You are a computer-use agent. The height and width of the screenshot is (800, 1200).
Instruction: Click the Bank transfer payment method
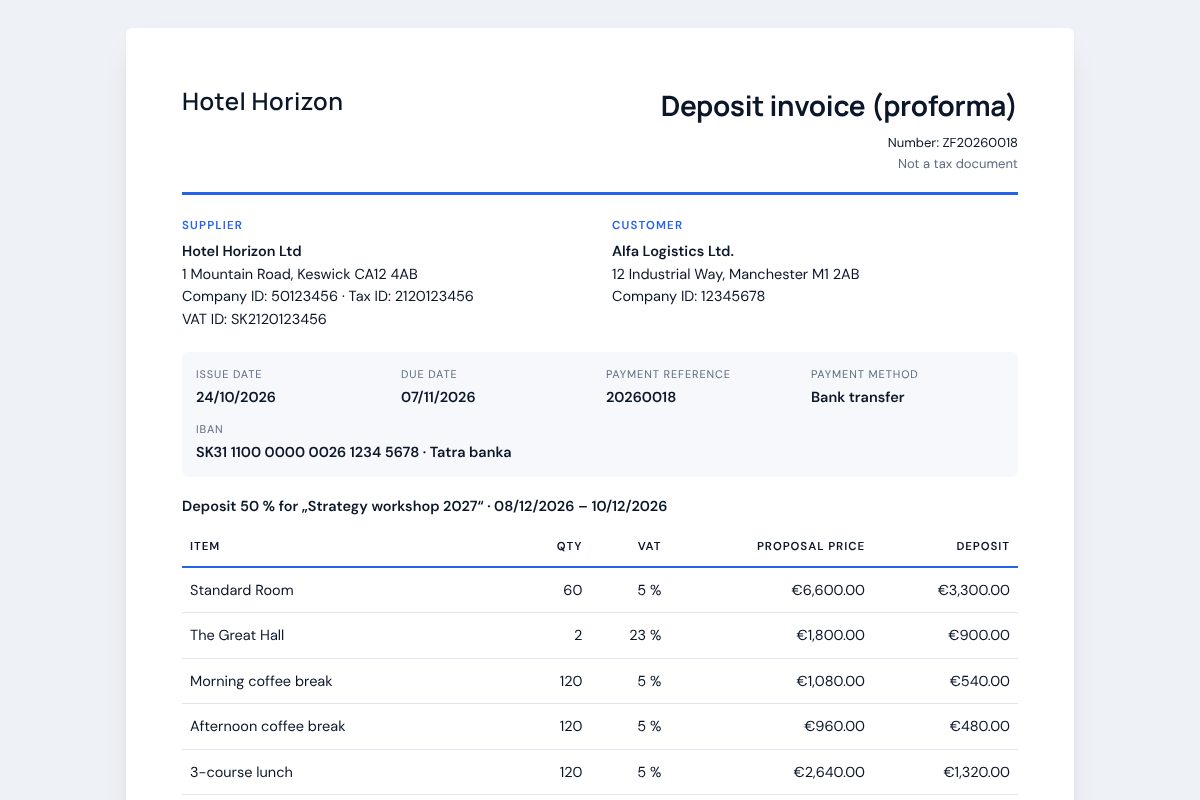tap(858, 397)
